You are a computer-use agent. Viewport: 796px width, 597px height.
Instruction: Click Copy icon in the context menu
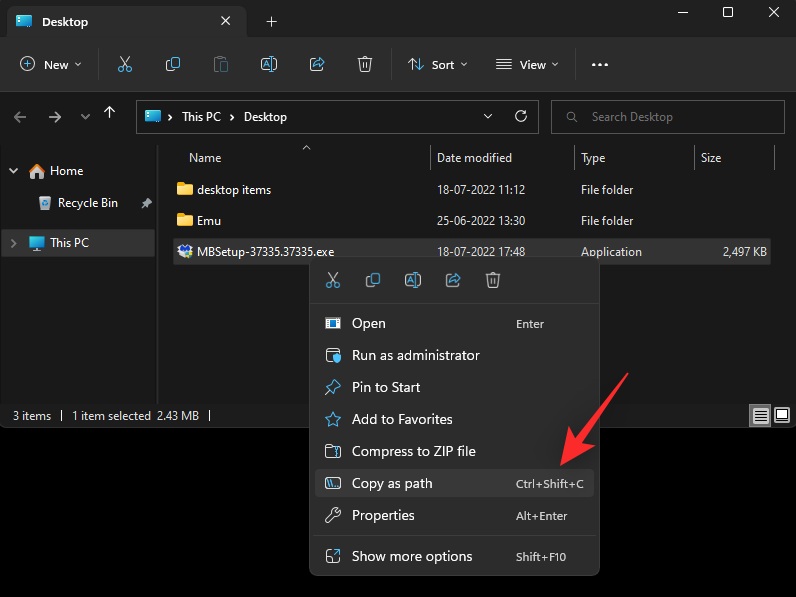point(373,281)
